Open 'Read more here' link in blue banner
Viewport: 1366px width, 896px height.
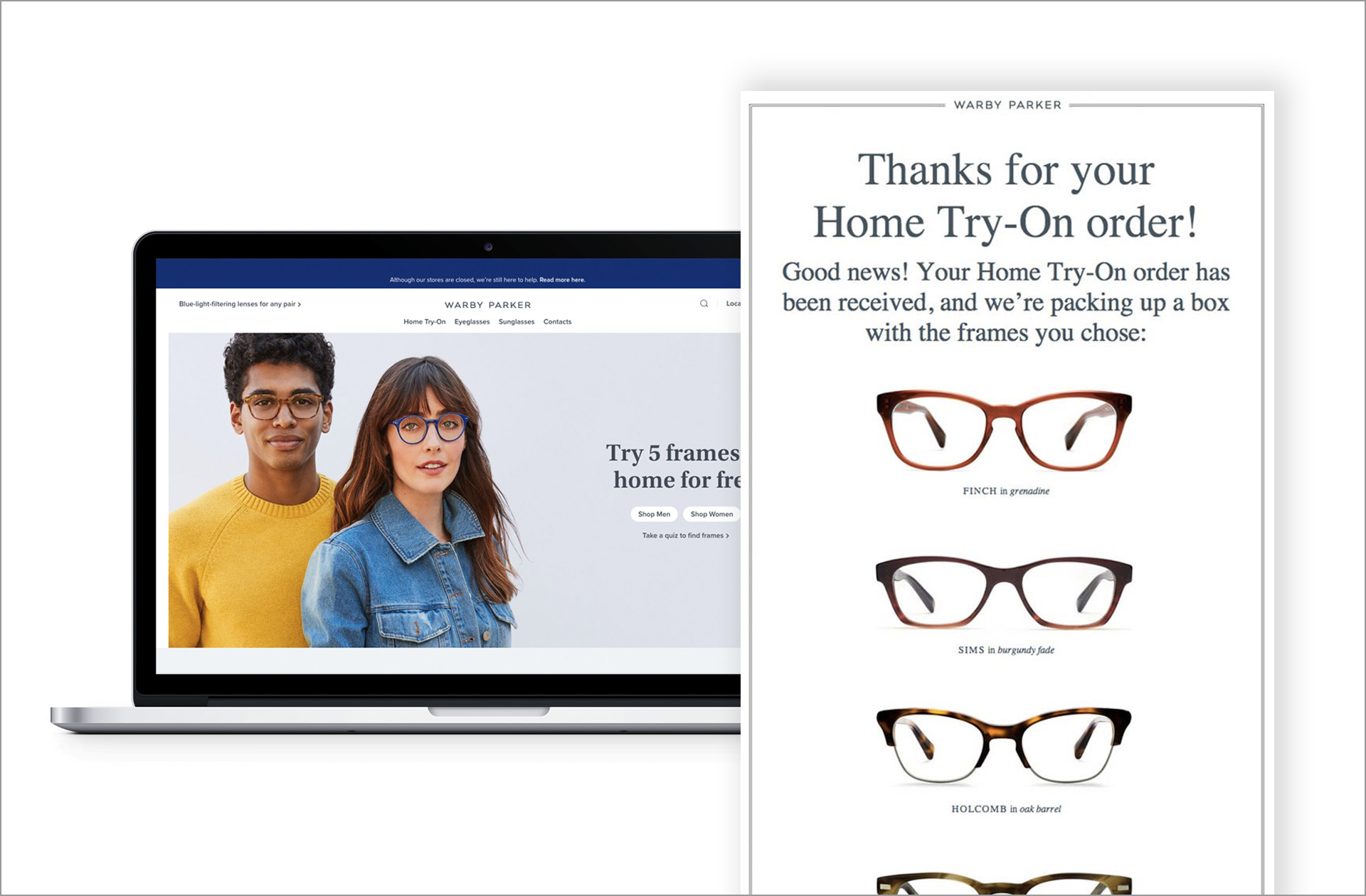[562, 280]
